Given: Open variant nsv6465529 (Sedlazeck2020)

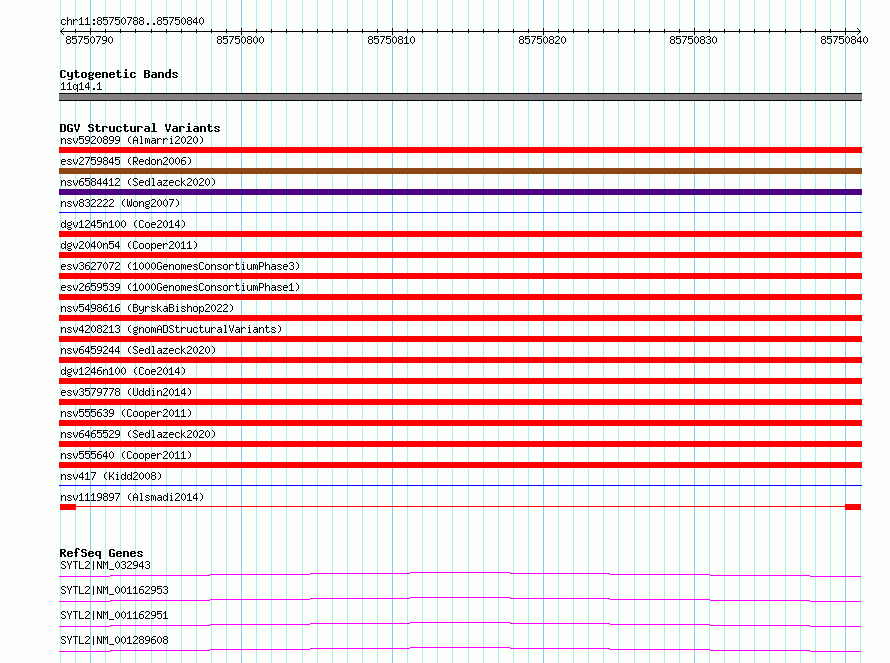Looking at the screenshot, I should [138, 434].
